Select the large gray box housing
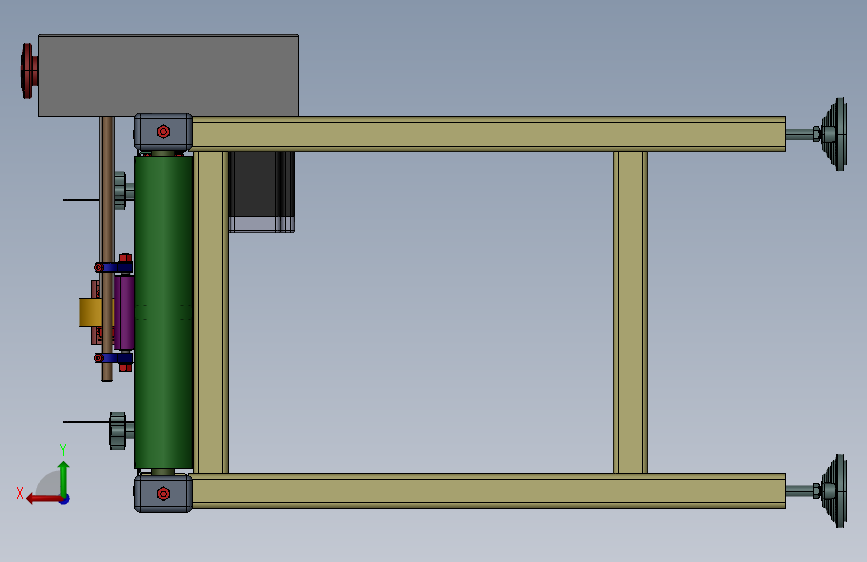Image resolution: width=867 pixels, height=562 pixels. pyautogui.click(x=168, y=75)
